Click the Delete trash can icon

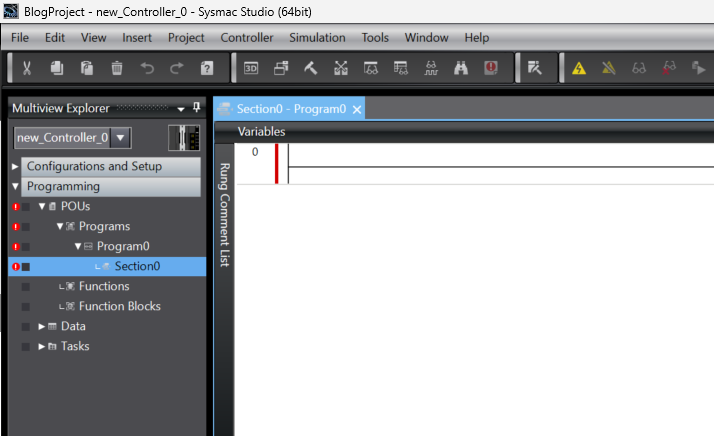(117, 68)
